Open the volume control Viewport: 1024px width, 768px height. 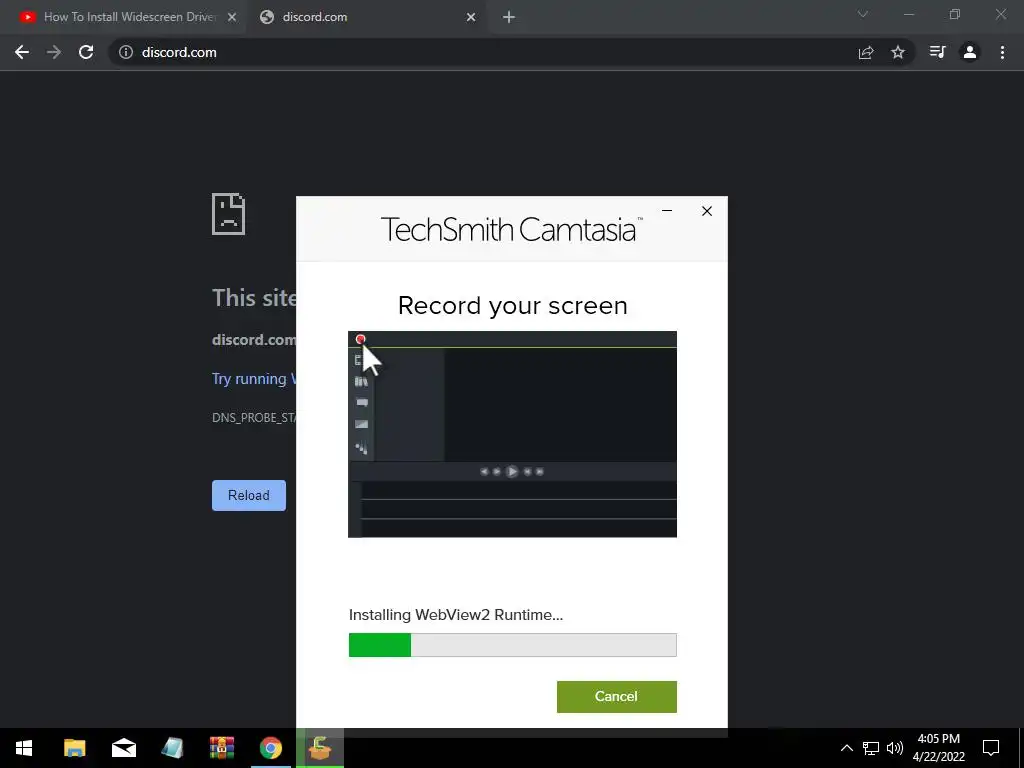tap(895, 748)
